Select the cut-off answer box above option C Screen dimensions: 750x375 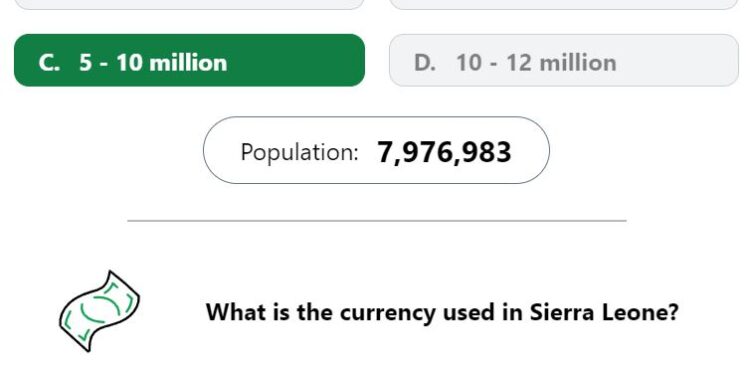pos(189,4)
